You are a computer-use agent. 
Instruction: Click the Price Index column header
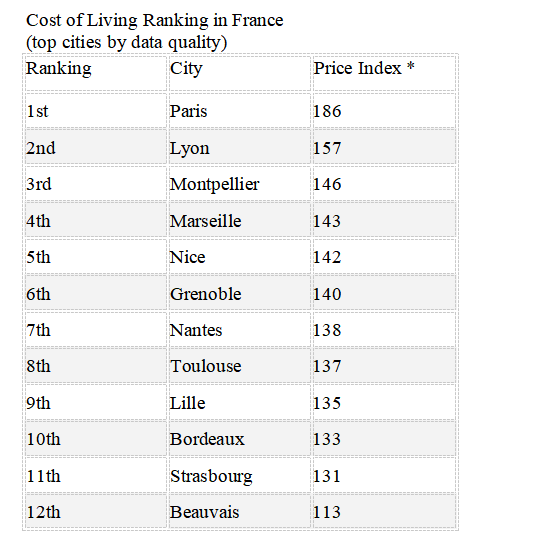pyautogui.click(x=384, y=73)
